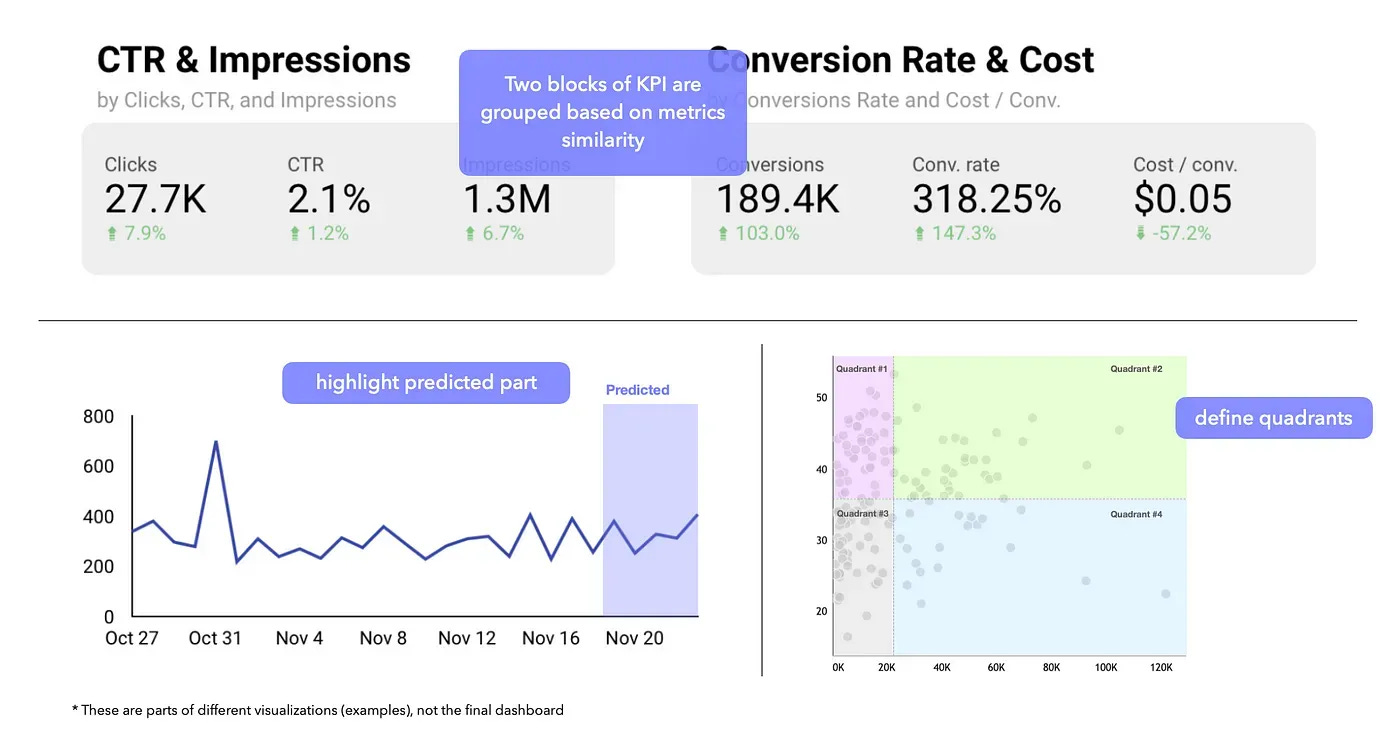Expand the KPI grouping annotation about metrics similarity
Screen dimensions: 1400x751
click(x=602, y=111)
